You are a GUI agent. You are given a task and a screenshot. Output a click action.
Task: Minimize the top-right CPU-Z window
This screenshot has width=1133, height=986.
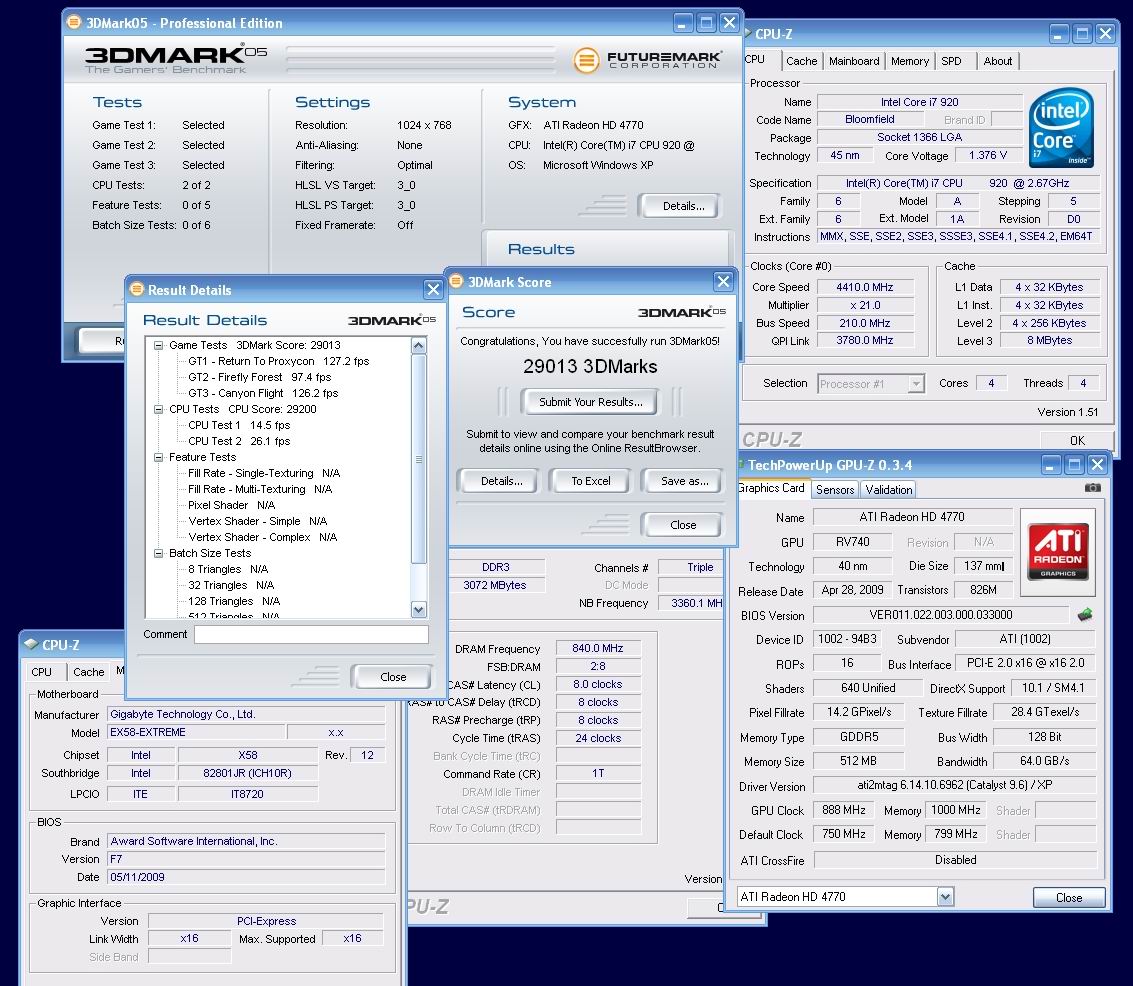[x=1059, y=33]
